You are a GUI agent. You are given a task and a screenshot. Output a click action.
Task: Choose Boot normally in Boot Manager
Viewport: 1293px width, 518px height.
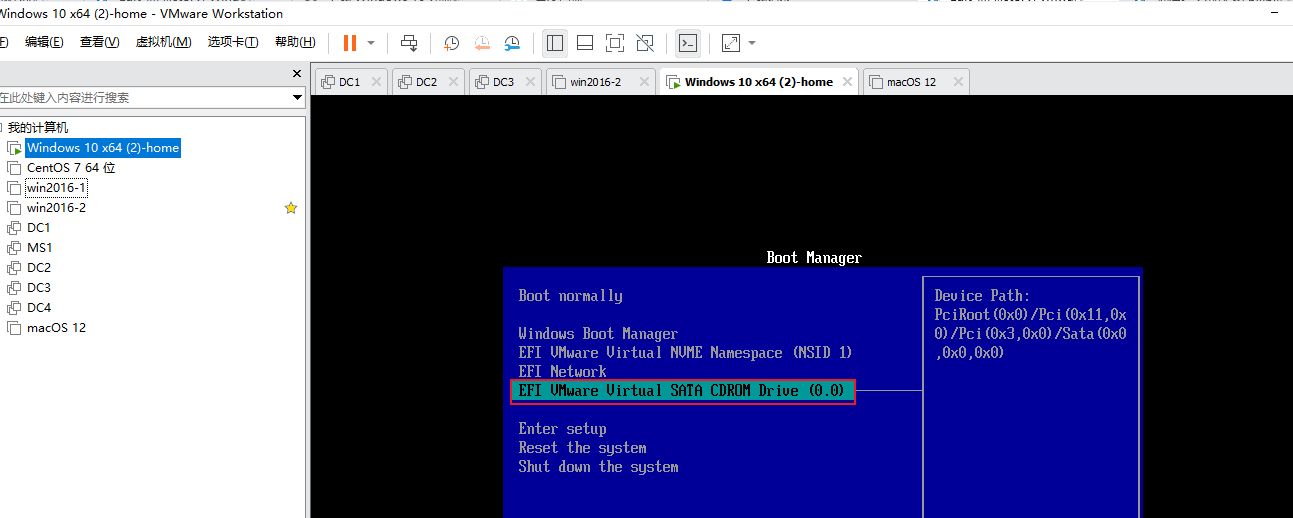tap(570, 296)
